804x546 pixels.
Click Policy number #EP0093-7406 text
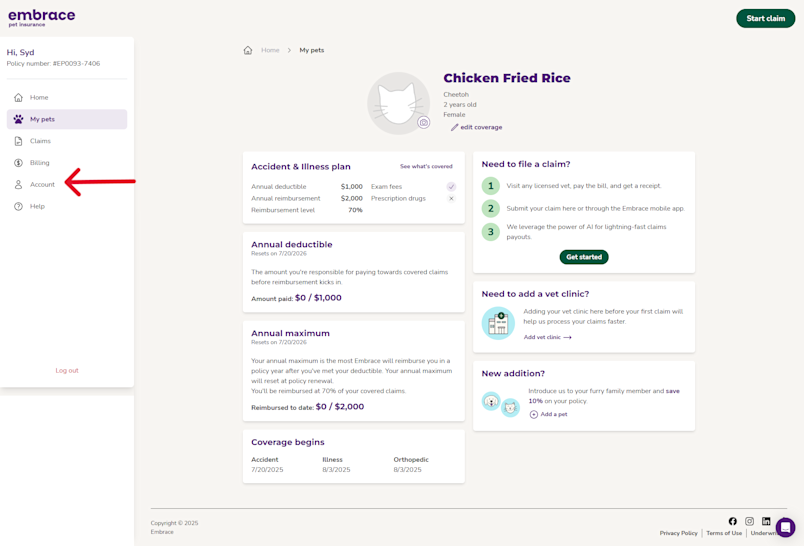click(x=53, y=64)
